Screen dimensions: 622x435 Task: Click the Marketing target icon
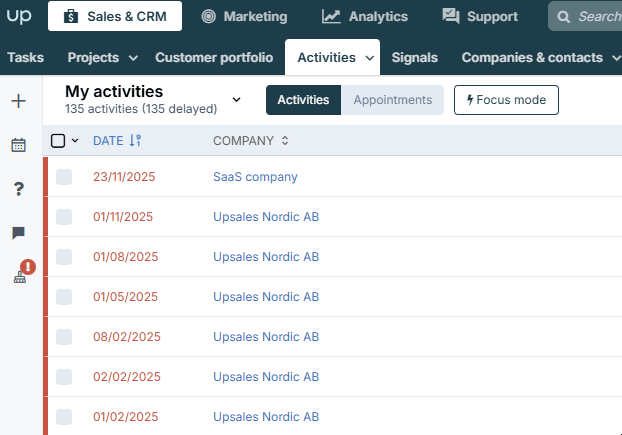click(208, 16)
